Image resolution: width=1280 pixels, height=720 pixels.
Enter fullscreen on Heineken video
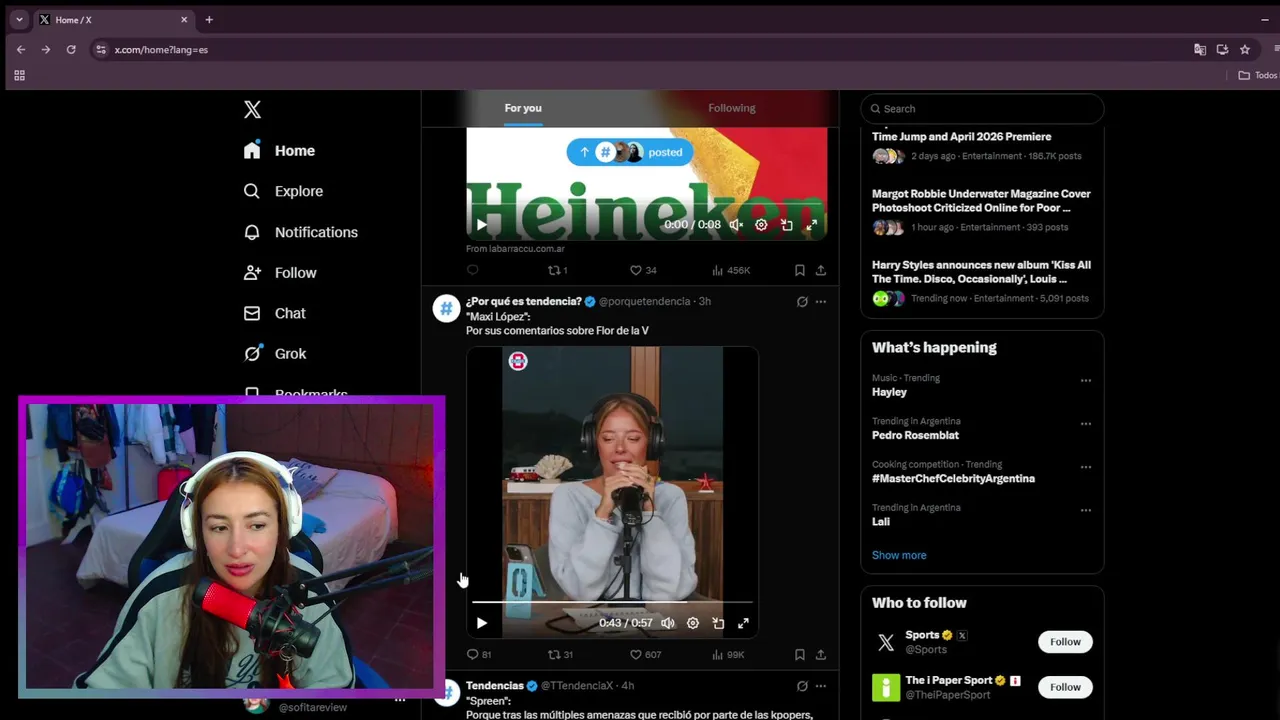pyautogui.click(x=811, y=225)
